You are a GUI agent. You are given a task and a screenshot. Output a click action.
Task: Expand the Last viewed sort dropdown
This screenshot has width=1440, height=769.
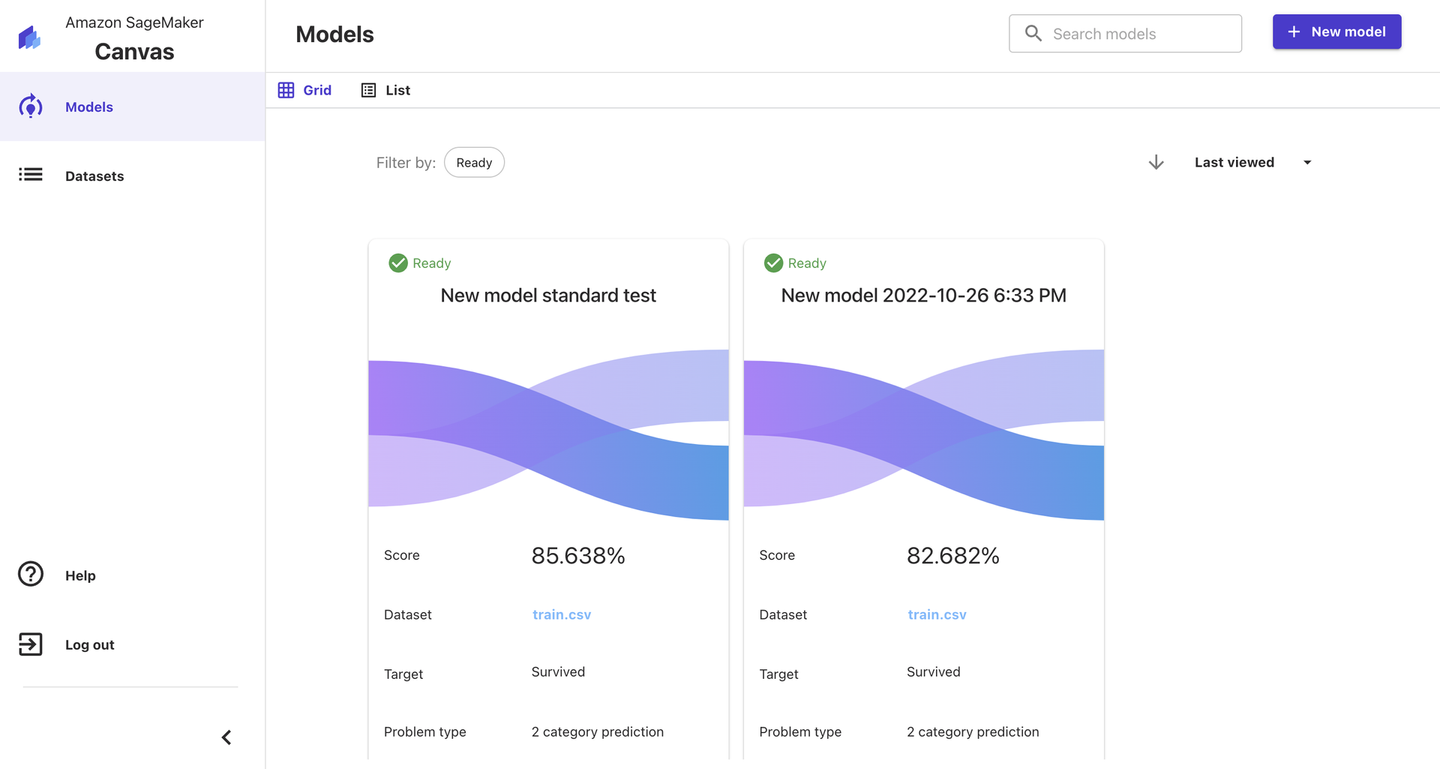[1306, 162]
